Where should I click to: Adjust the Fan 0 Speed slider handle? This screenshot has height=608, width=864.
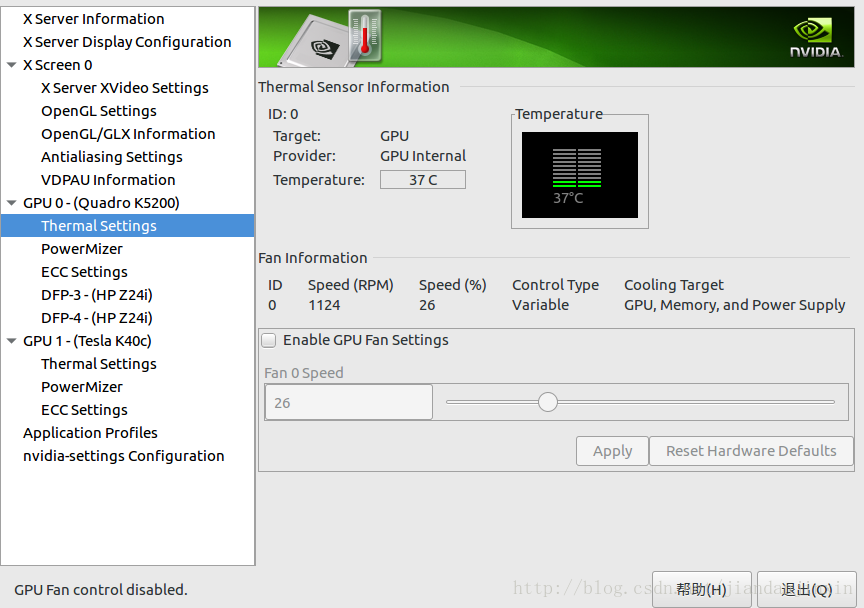point(548,402)
